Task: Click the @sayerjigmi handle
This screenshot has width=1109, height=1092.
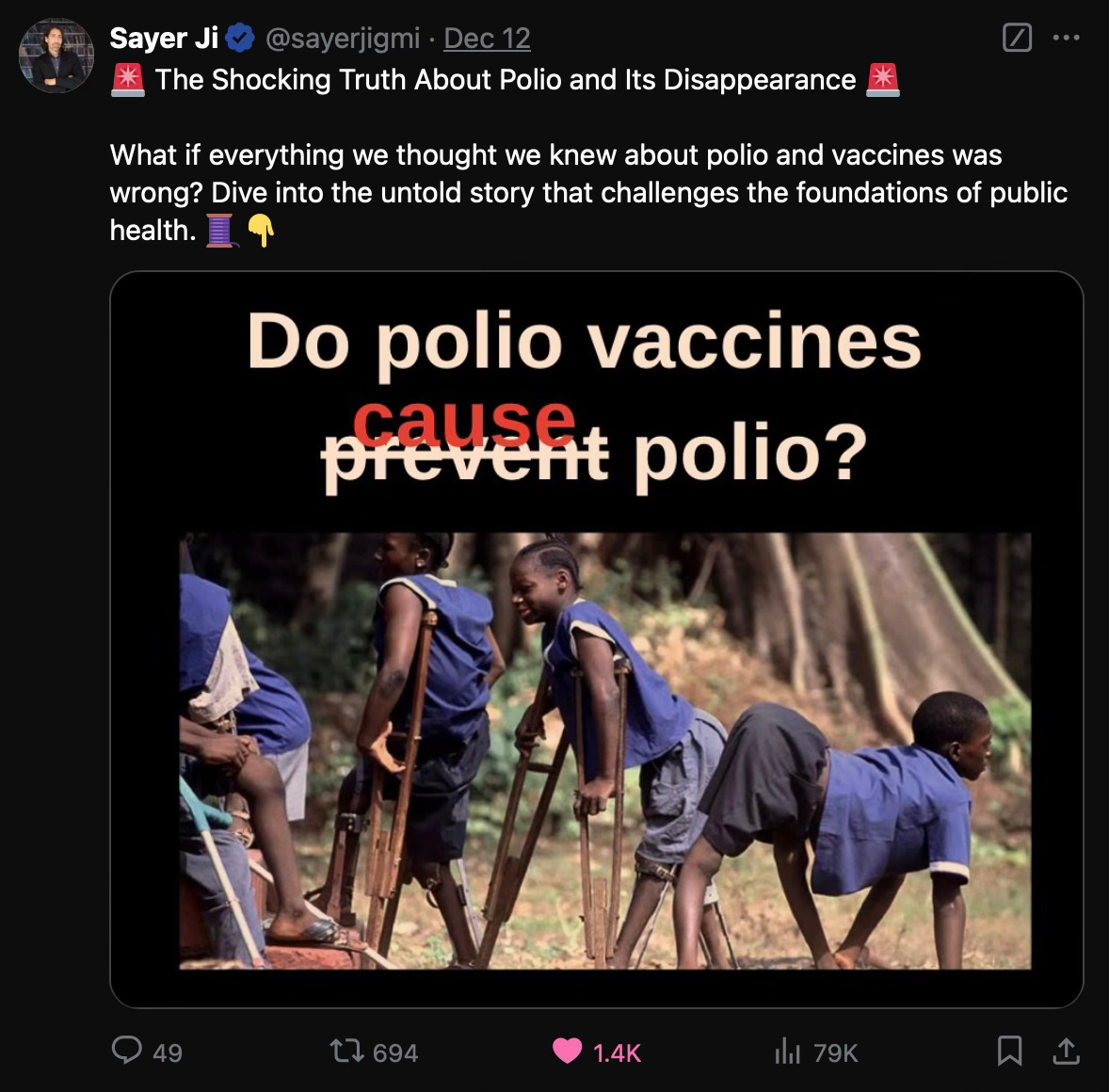Action: [343, 39]
